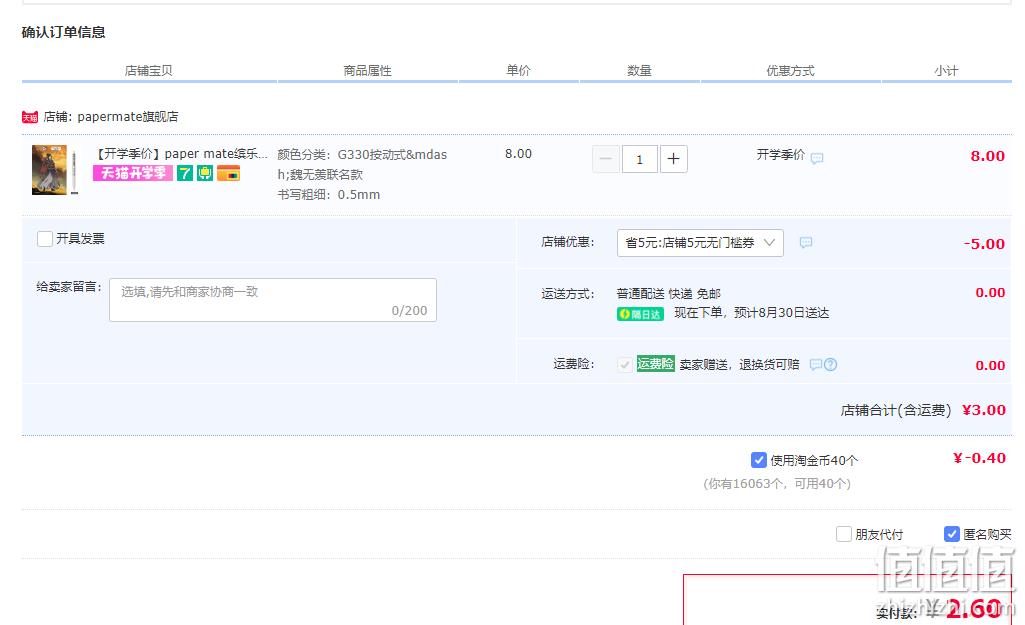Increase quantity with the plus button
The width and height of the screenshot is (1025, 625).
[x=673, y=159]
